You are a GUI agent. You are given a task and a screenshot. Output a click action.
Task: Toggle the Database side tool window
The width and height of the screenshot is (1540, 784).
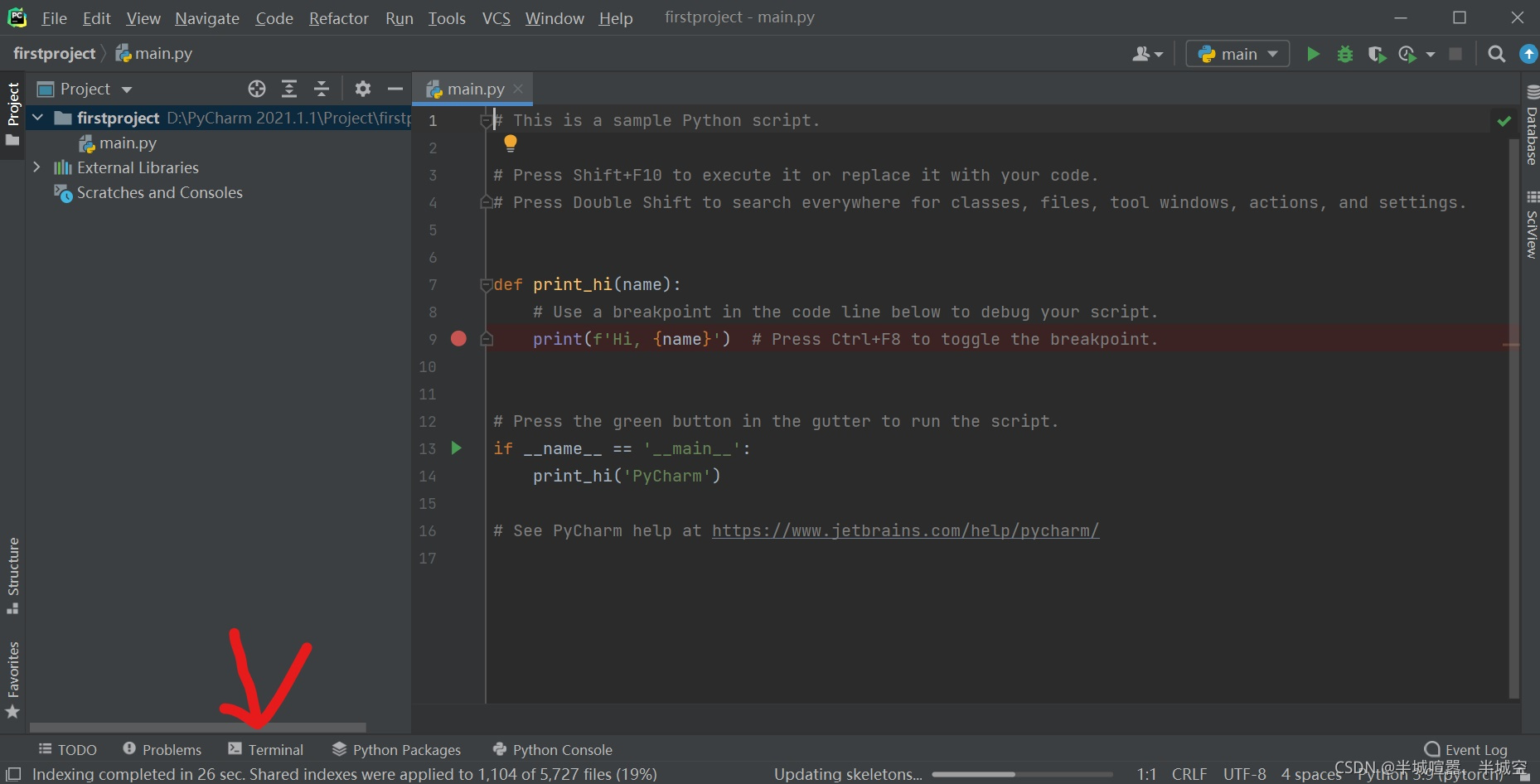(1532, 126)
